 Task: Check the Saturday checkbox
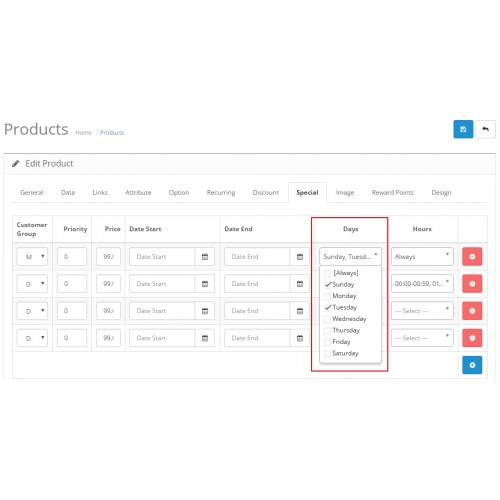pos(328,353)
